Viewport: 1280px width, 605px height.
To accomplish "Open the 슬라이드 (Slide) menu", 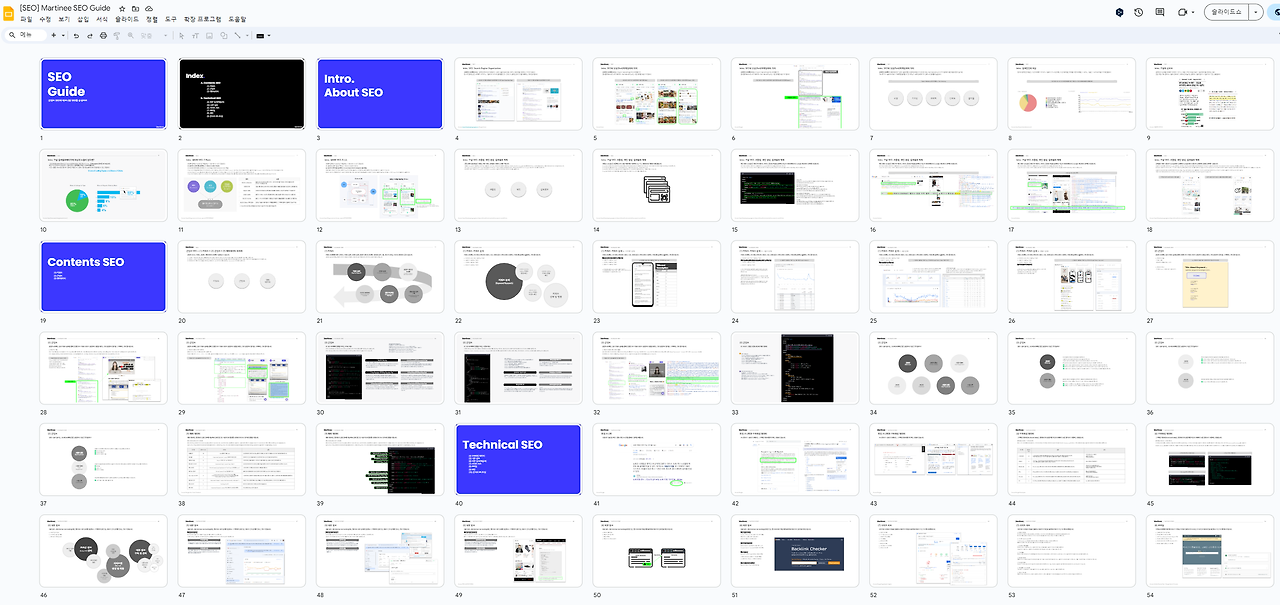I will (127, 19).
